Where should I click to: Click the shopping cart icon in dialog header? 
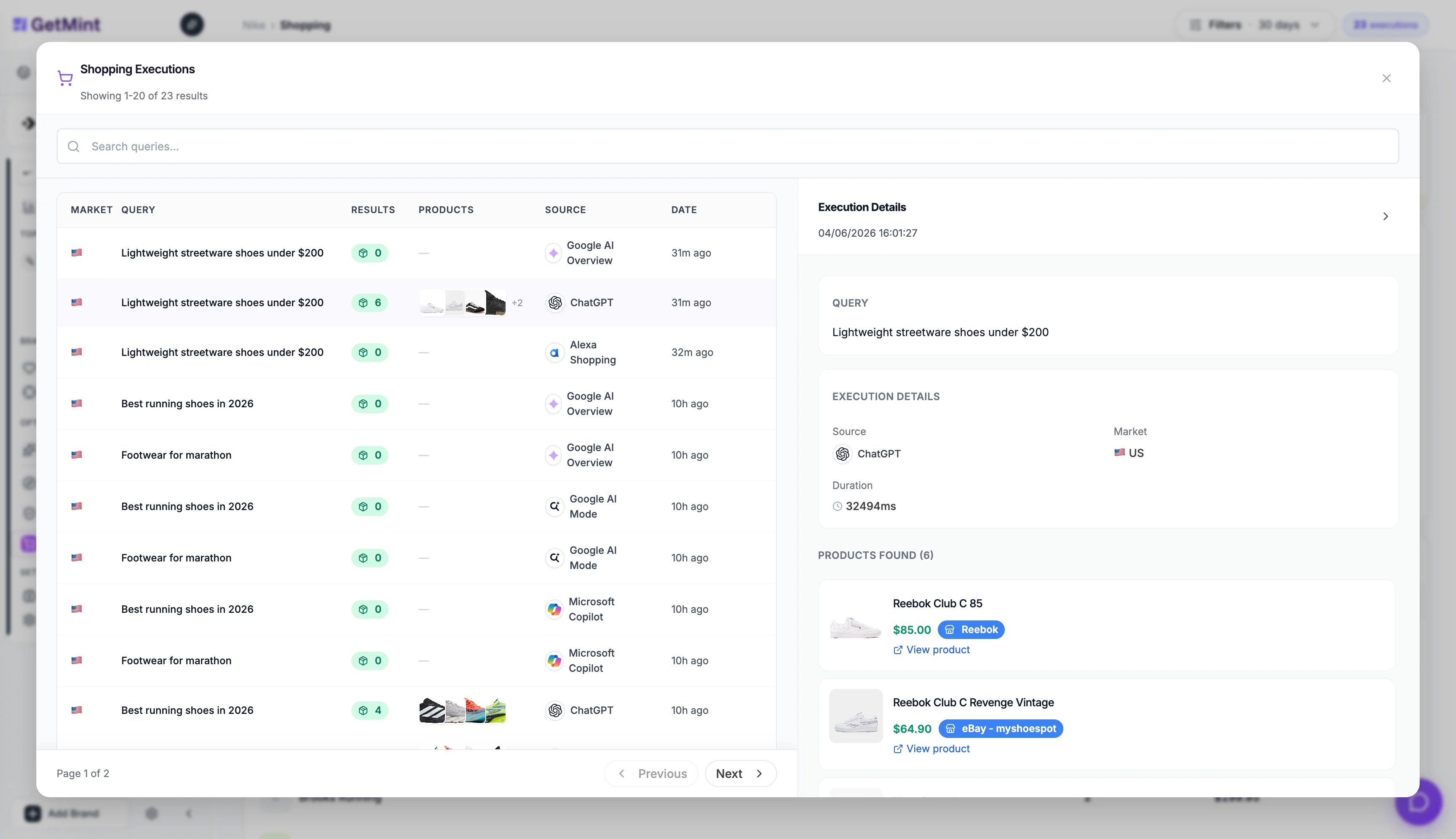pyautogui.click(x=65, y=78)
